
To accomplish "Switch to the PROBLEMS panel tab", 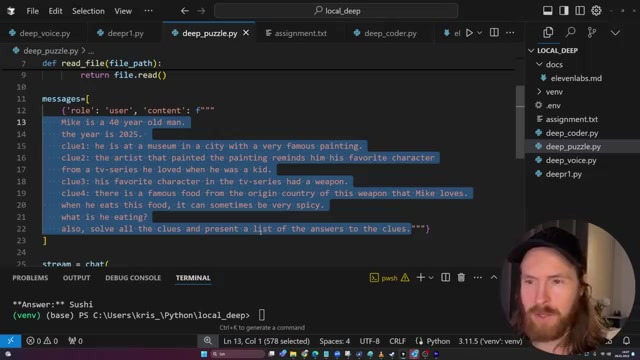I will tap(30, 278).
